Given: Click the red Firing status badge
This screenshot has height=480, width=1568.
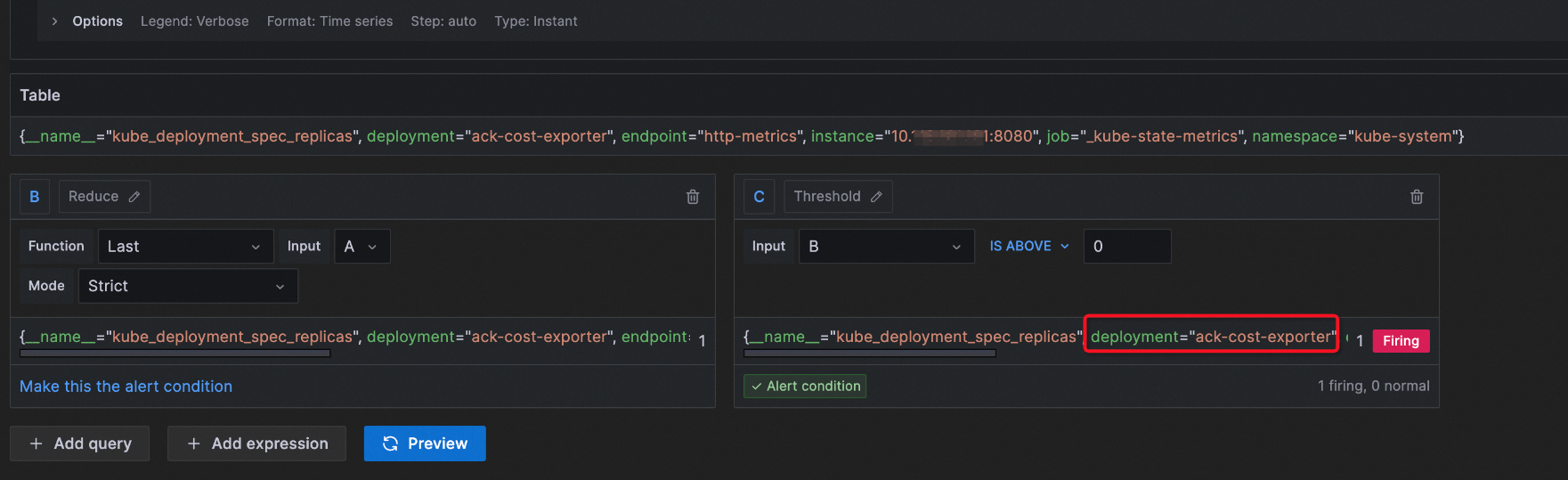Looking at the screenshot, I should coord(1400,341).
